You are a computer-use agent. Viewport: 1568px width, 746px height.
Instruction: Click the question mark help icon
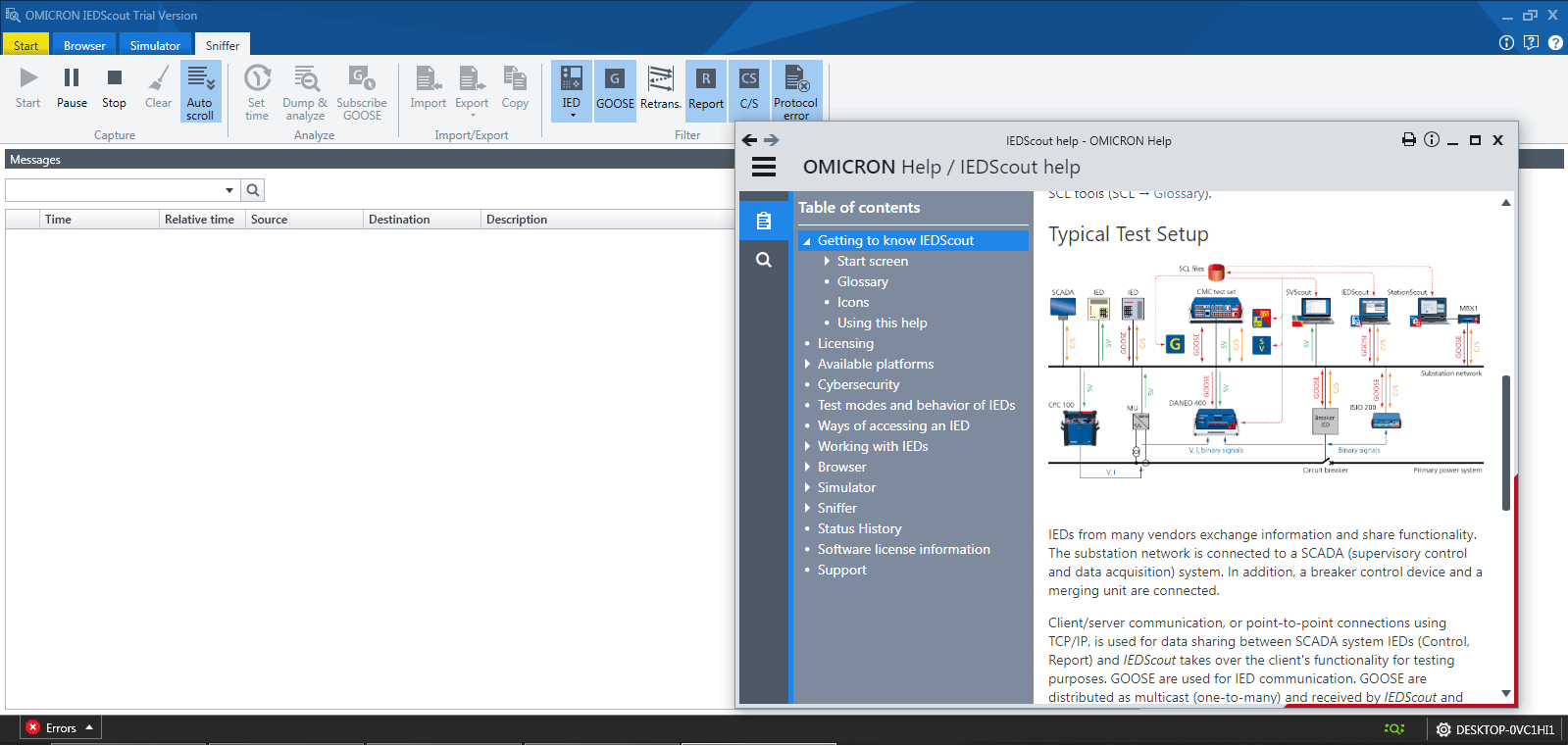point(1555,42)
